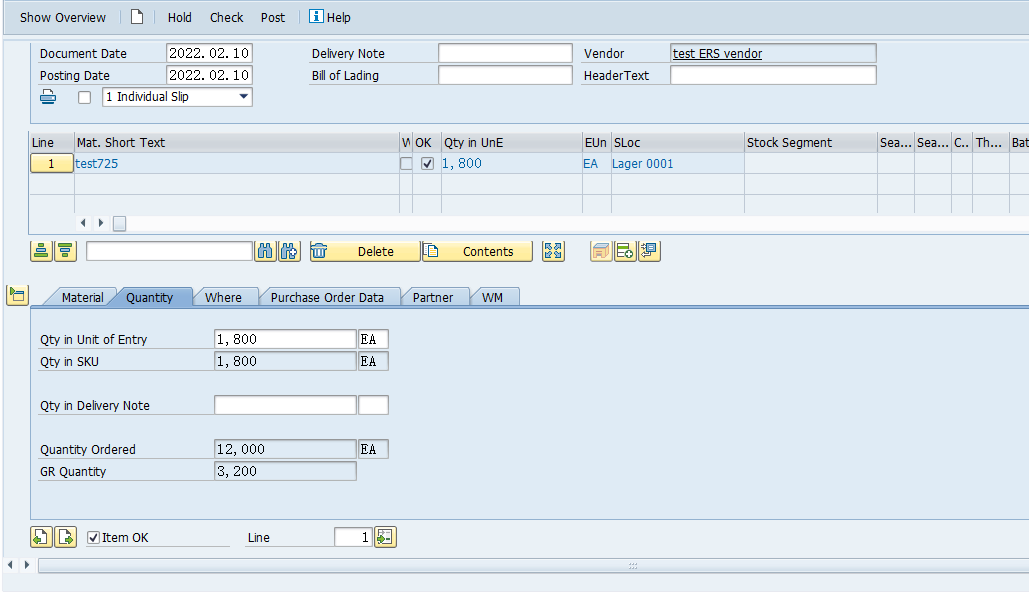The image size is (1029, 592).
Task: Go to the next item using green arrow
Action: pos(65,537)
